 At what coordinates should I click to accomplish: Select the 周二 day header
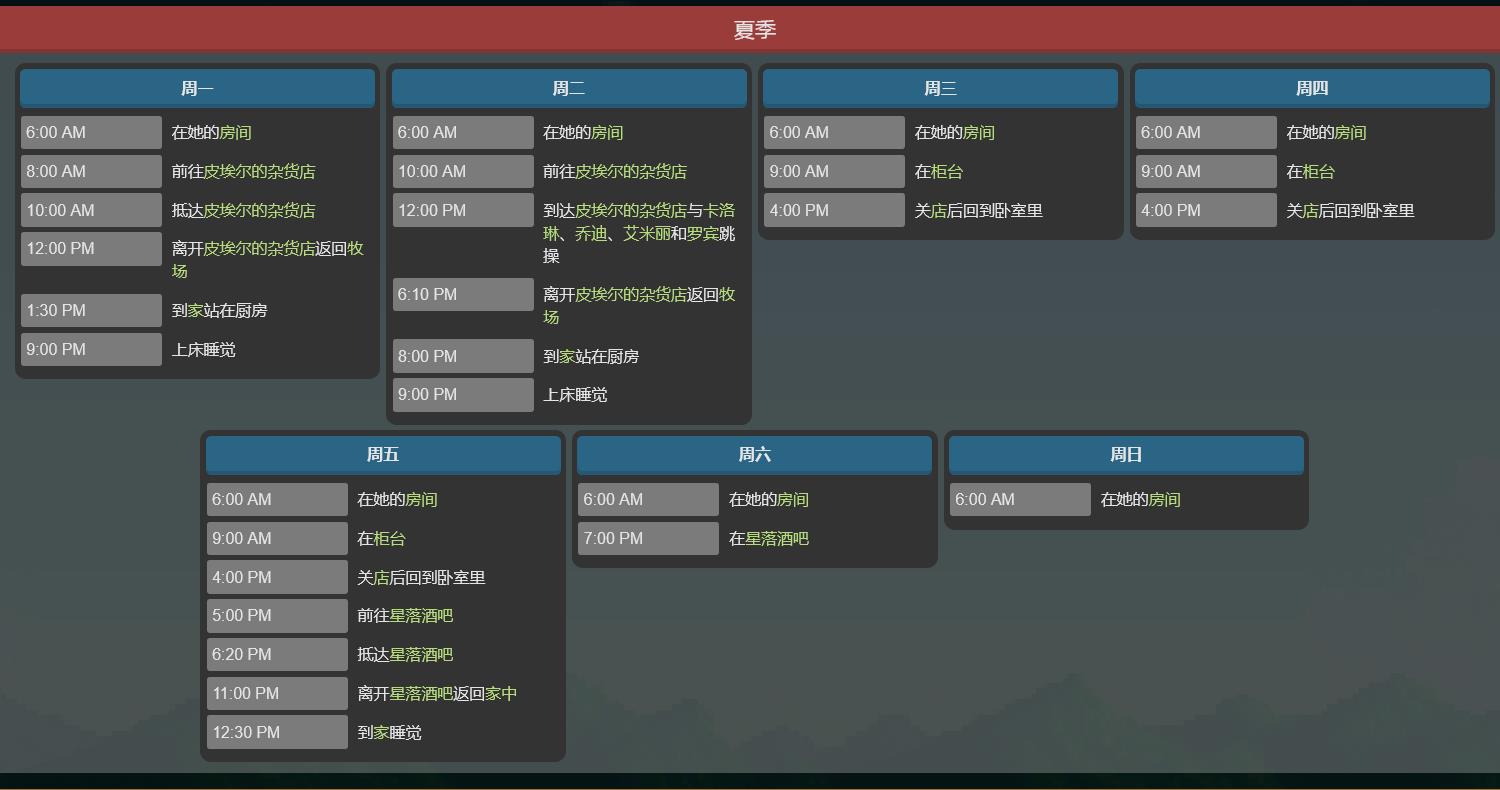[569, 88]
